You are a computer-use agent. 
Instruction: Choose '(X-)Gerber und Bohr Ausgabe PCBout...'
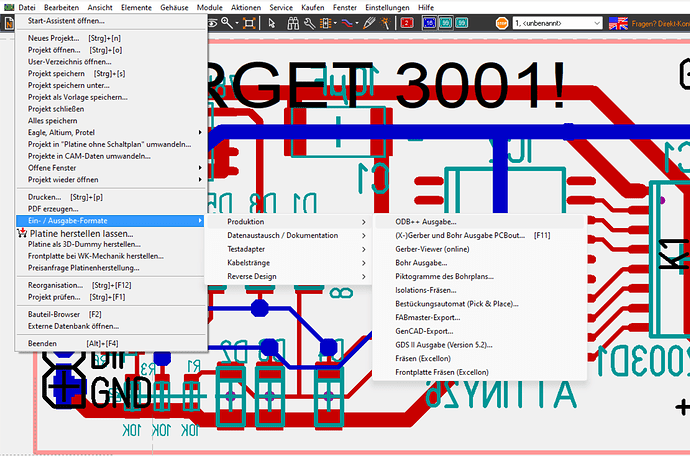pyautogui.click(x=480, y=235)
